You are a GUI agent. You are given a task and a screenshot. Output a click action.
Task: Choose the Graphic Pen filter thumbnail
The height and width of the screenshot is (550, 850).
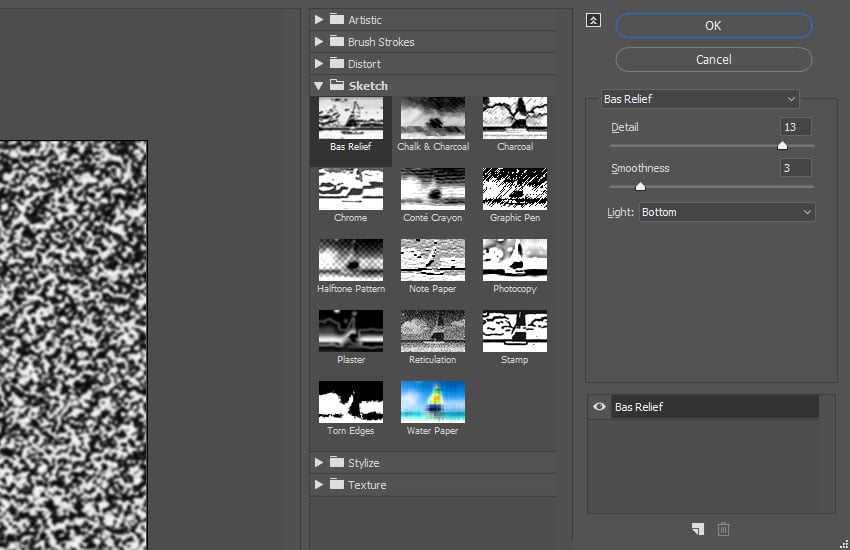[x=514, y=189]
